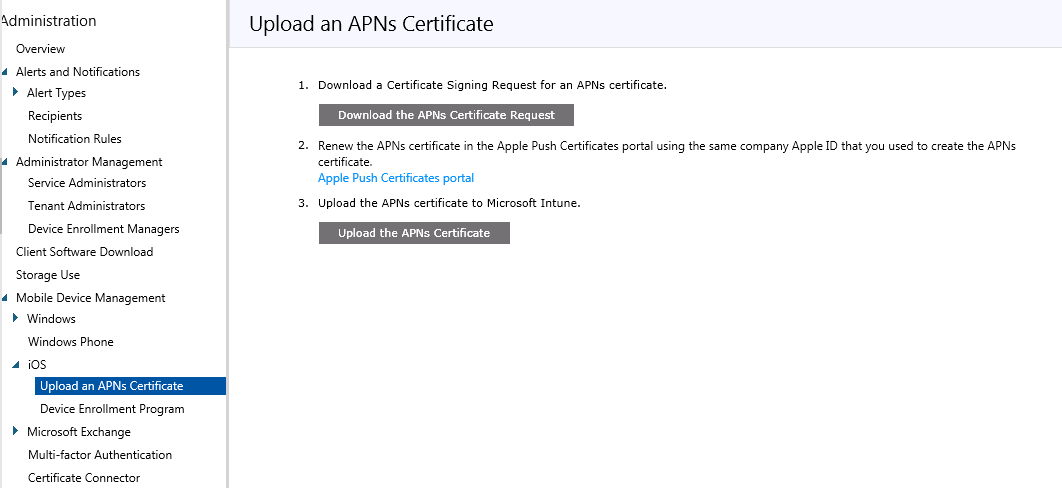Expand the Microsoft Exchange node
Screen dimensions: 1062x488
16,431
